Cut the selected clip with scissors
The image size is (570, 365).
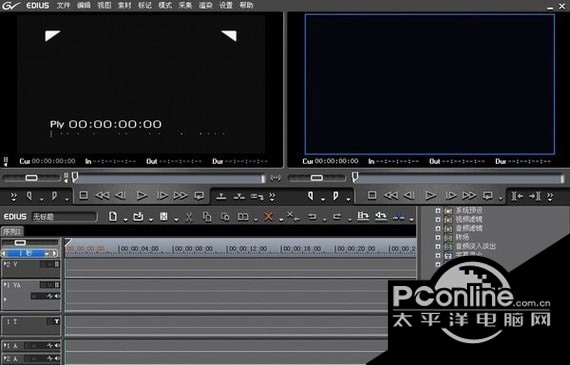coord(189,217)
